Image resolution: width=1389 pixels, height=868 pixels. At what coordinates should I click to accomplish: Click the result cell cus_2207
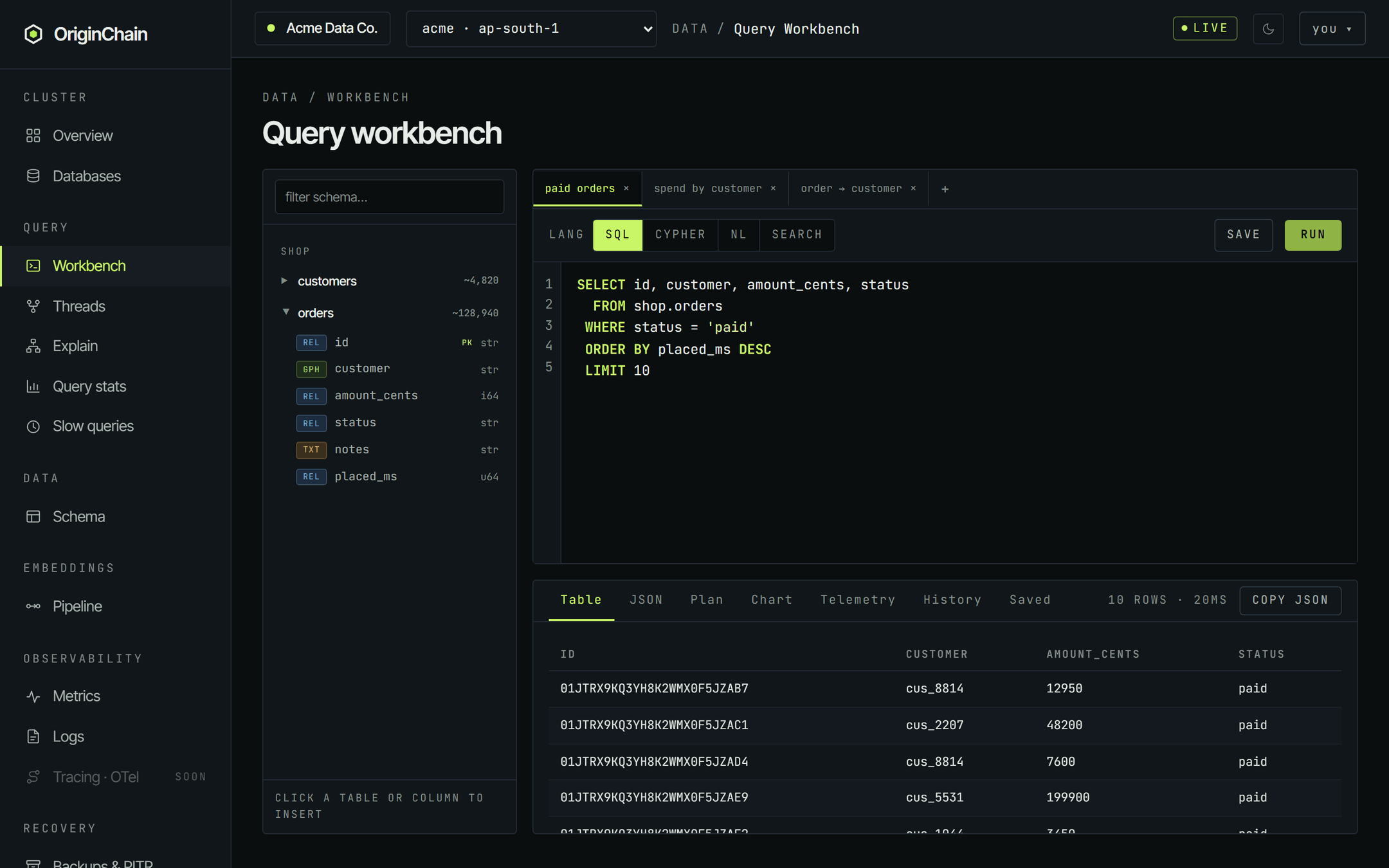(934, 725)
